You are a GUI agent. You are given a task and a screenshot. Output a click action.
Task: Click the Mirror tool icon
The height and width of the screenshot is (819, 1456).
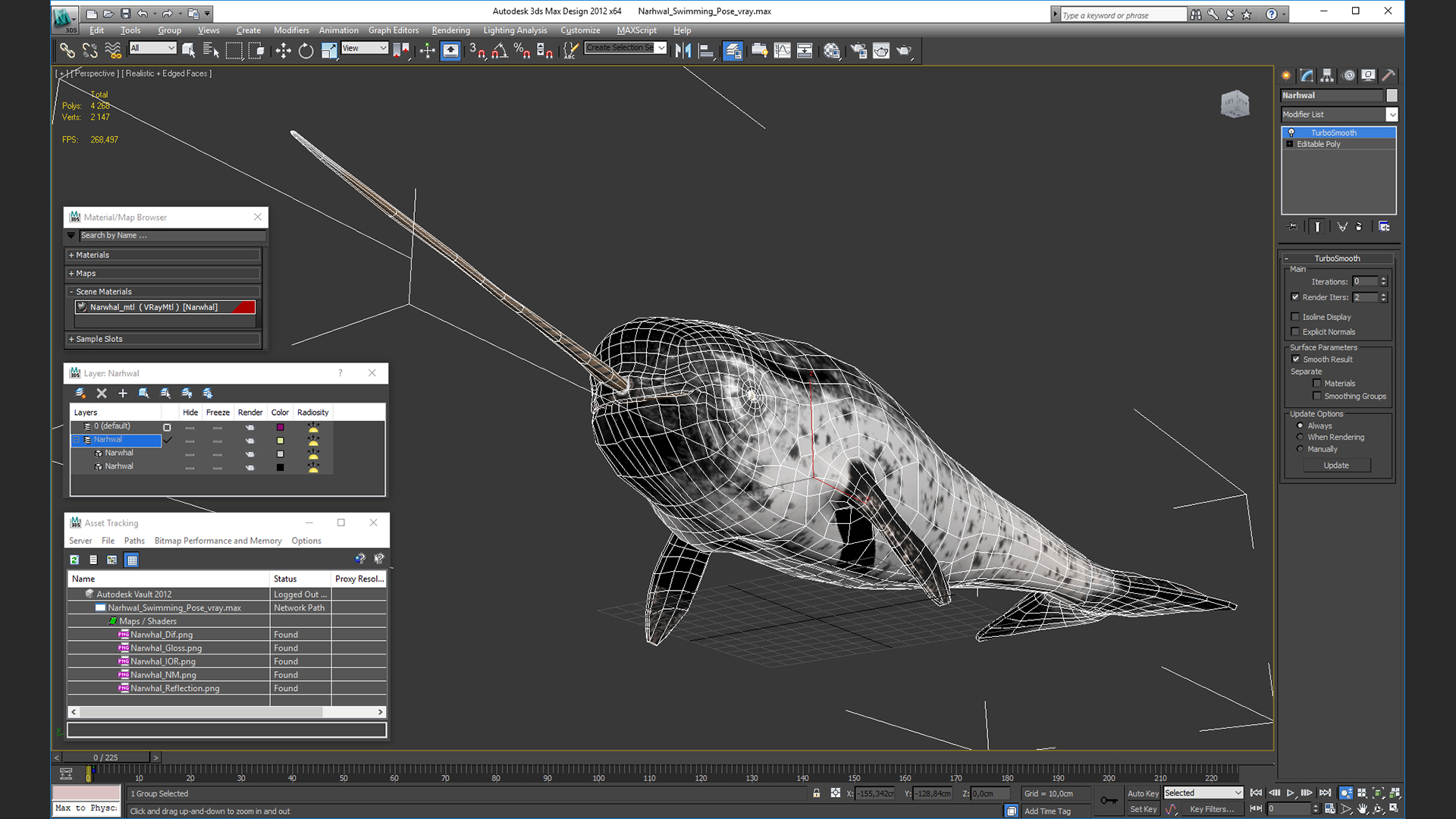point(683,51)
